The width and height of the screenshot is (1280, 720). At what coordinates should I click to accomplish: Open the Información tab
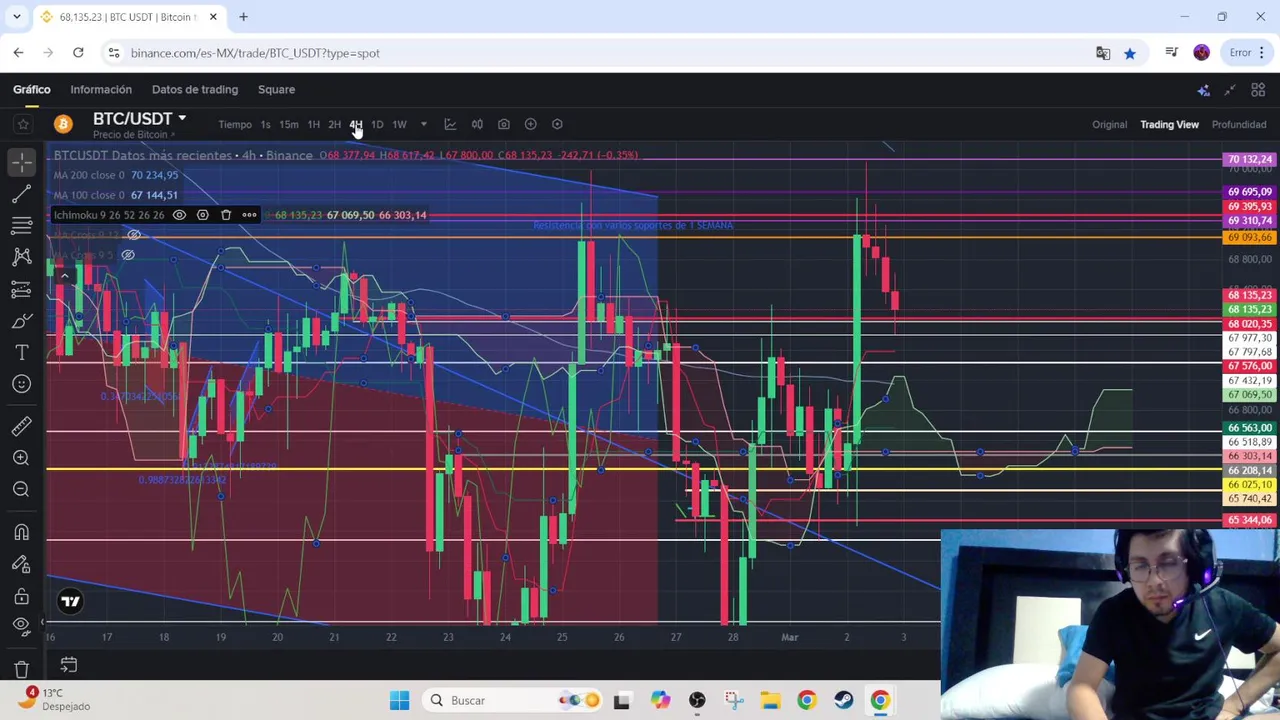(x=101, y=89)
